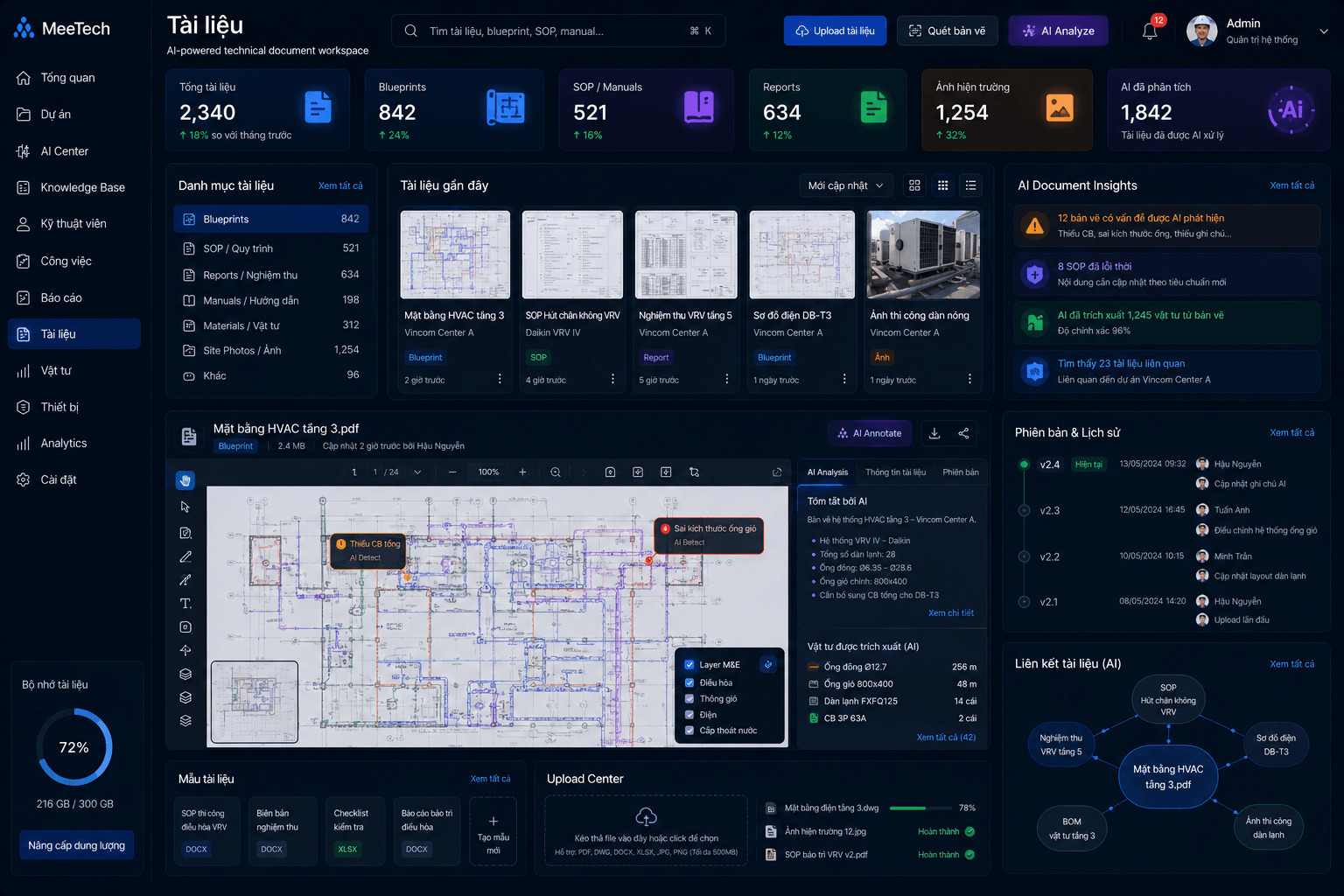Screen dimensions: 1344x896
Task: Open Knowledge Base in sidebar
Action: [x=74, y=187]
